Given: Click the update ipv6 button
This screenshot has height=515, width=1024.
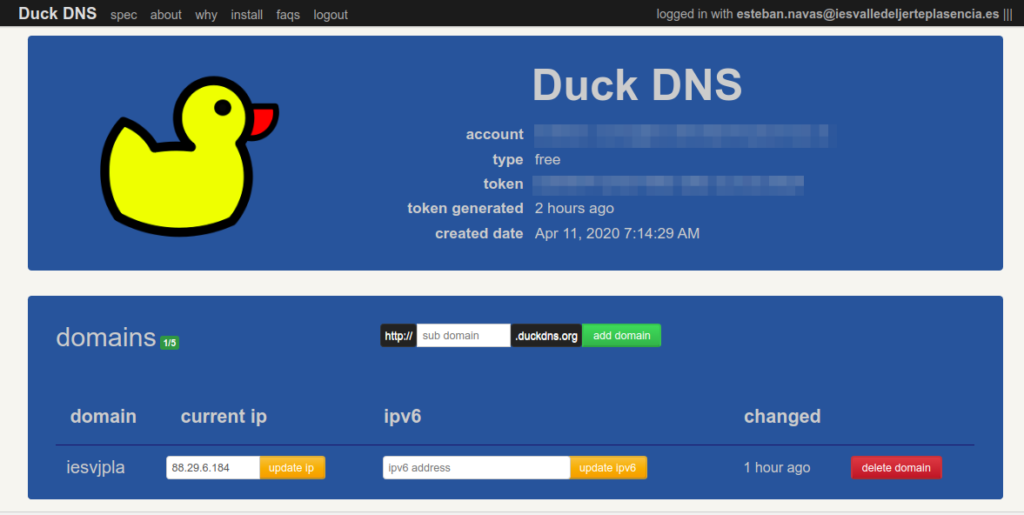Looking at the screenshot, I should coord(608,467).
